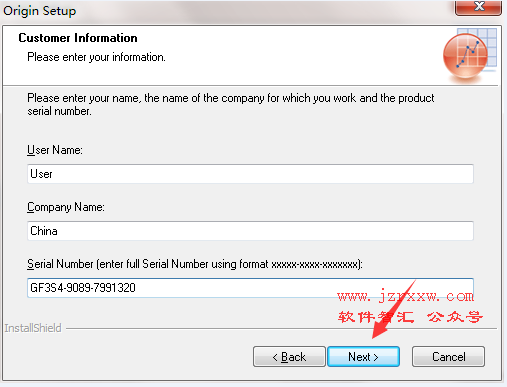
Task: Click the instruction paragraph about name and serial
Action: pos(231,104)
